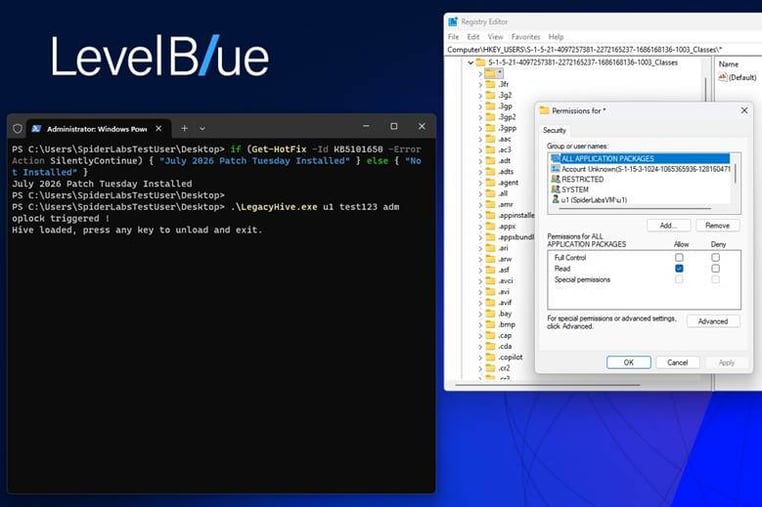Check Deny for Read permission
Image resolution: width=762 pixels, height=507 pixels.
(715, 268)
